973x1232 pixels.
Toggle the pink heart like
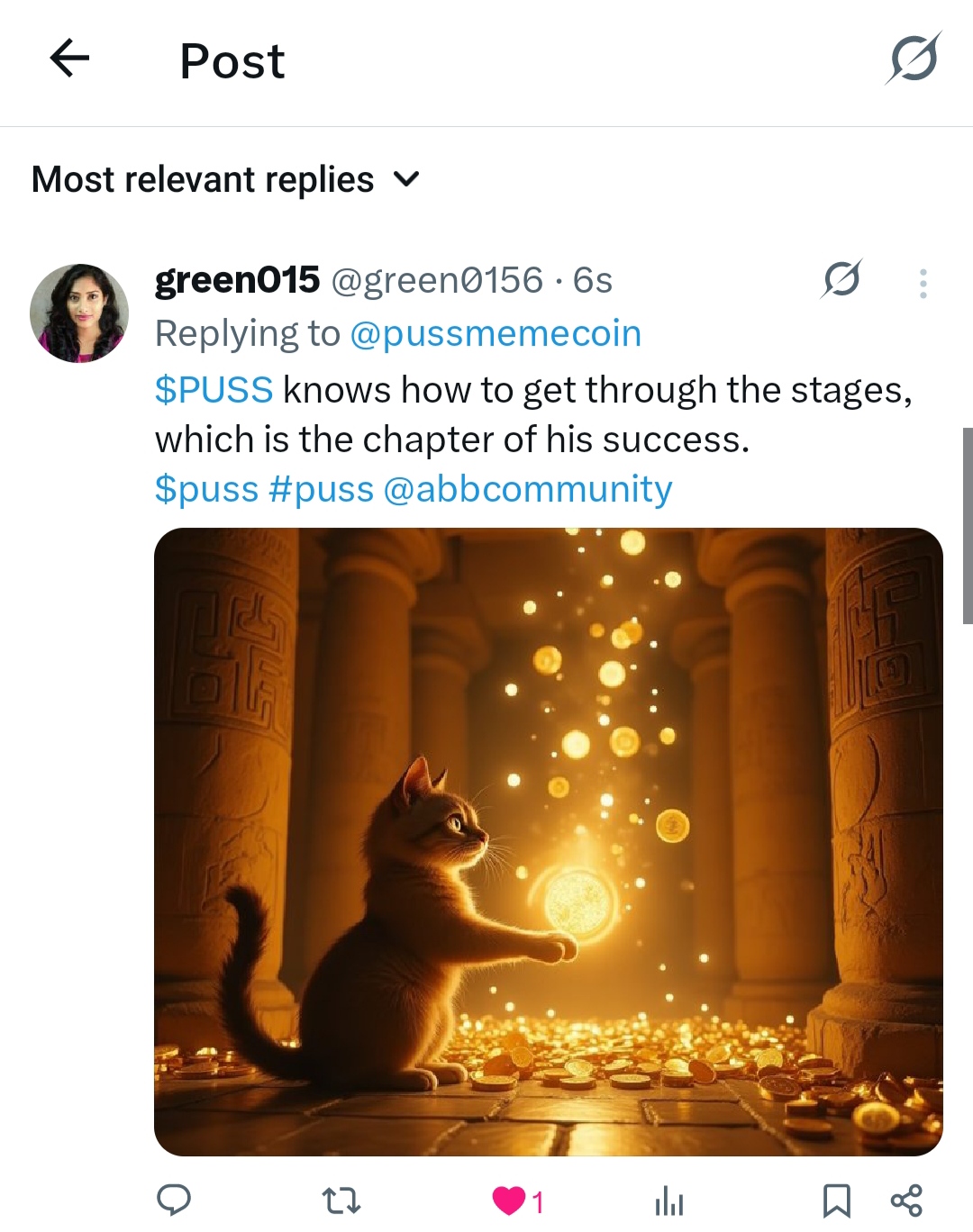pos(510,1200)
